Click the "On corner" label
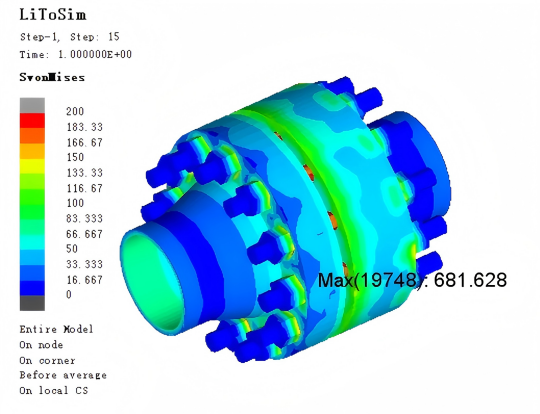This screenshot has width=540, height=414. pos(47,360)
